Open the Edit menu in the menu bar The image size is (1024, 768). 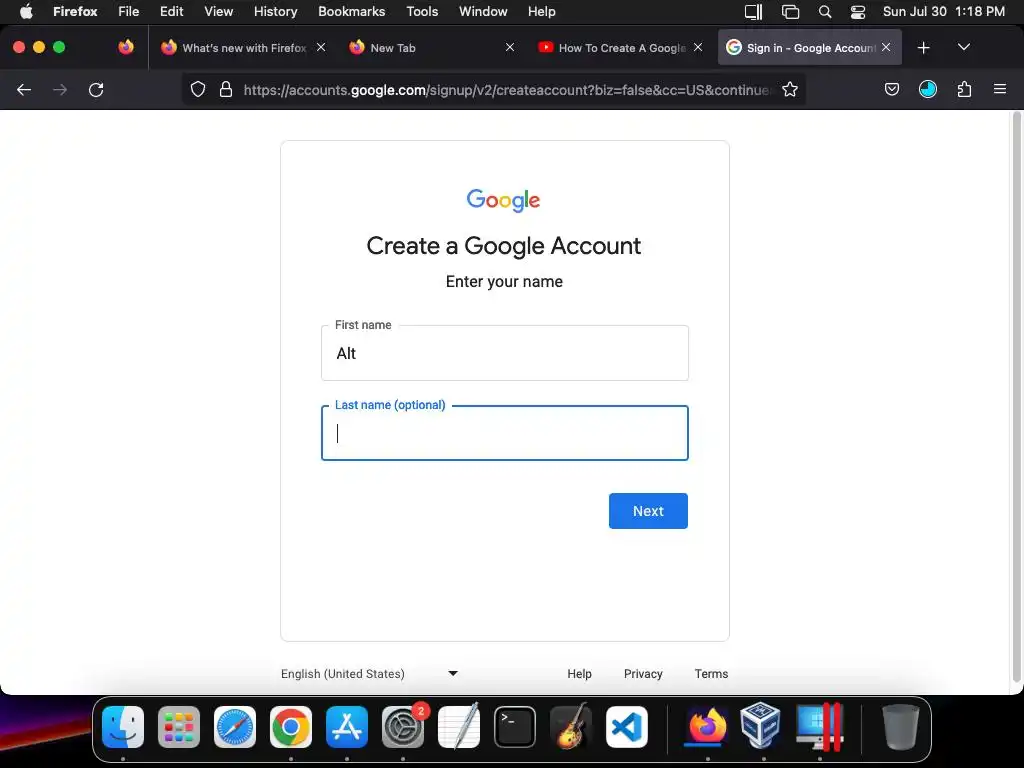point(172,11)
